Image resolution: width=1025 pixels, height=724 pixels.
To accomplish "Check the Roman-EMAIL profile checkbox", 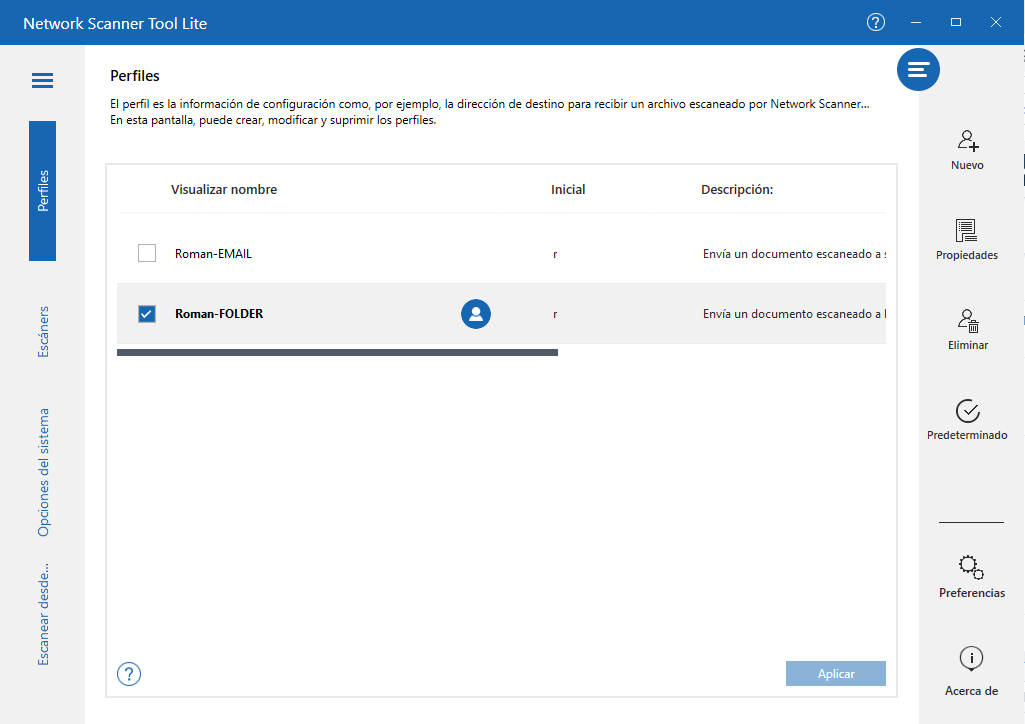I will coord(147,253).
